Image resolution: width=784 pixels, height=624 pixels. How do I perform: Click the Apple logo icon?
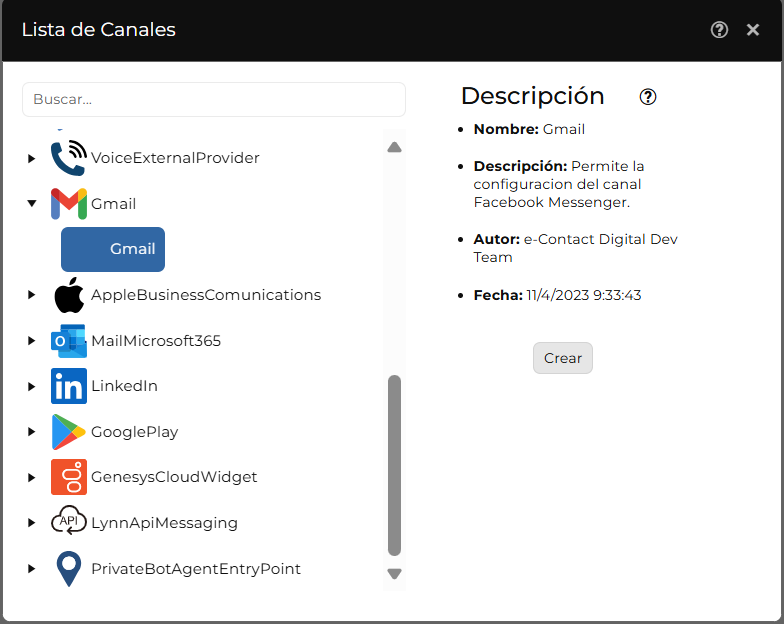tap(69, 295)
